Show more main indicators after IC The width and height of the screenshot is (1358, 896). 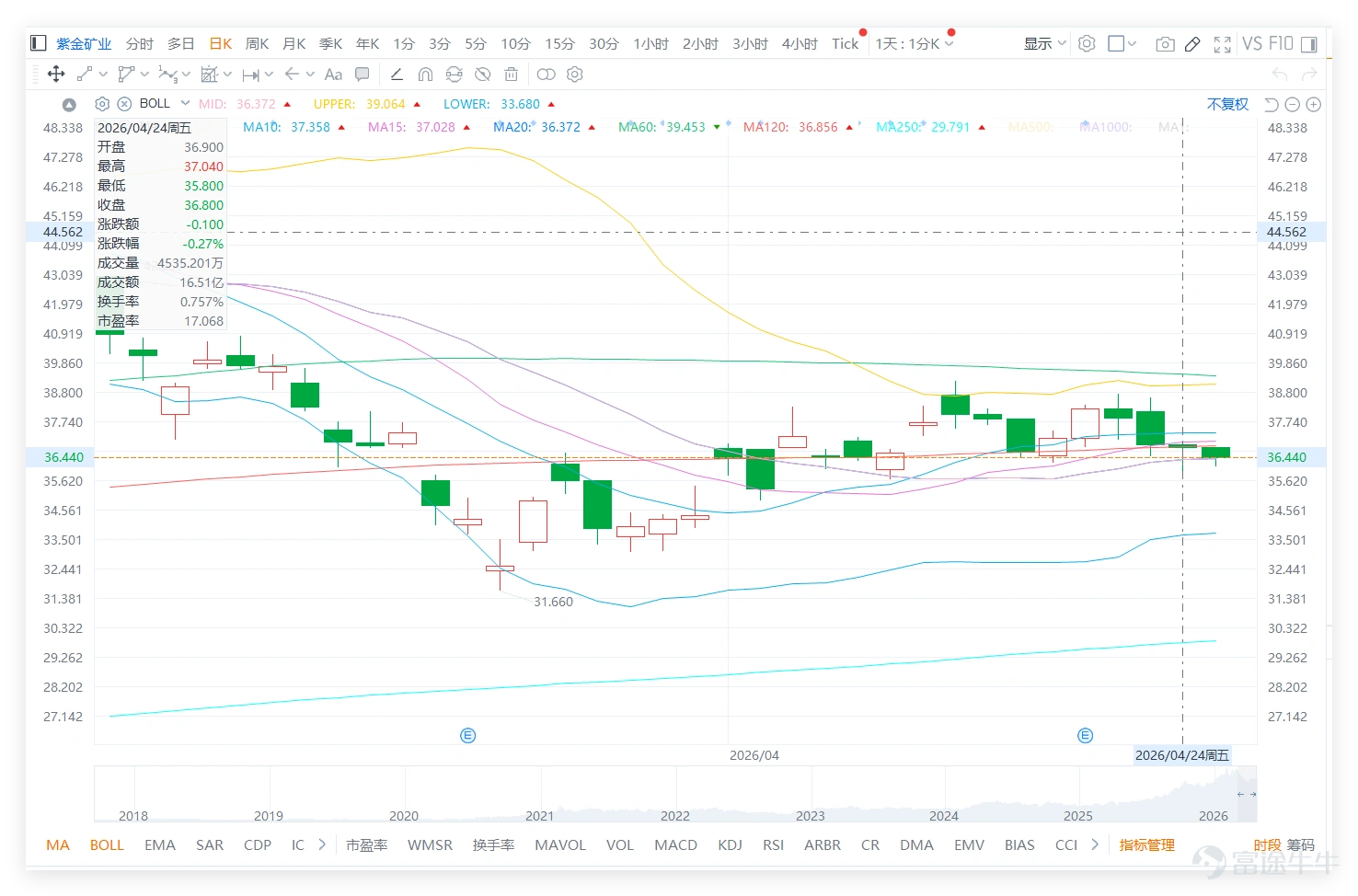click(322, 844)
